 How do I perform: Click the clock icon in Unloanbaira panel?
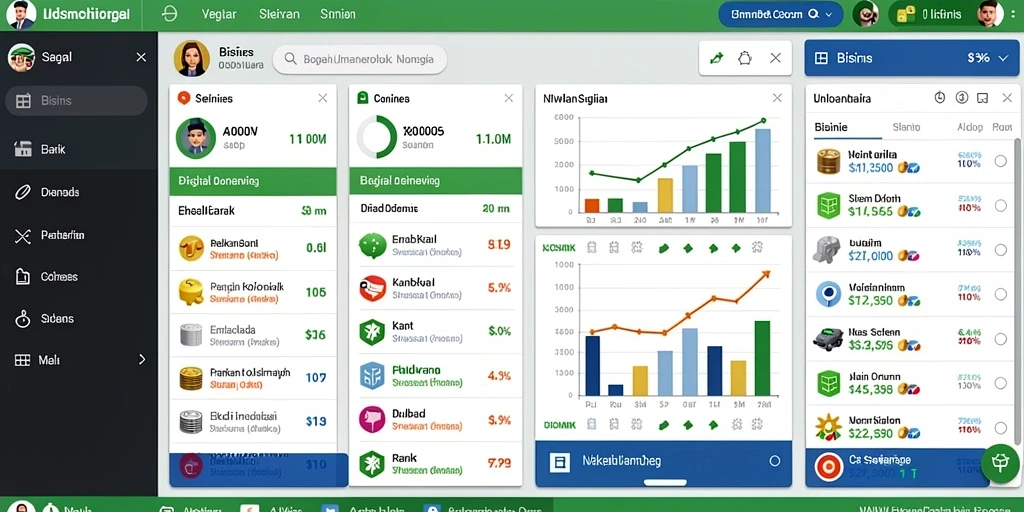940,98
